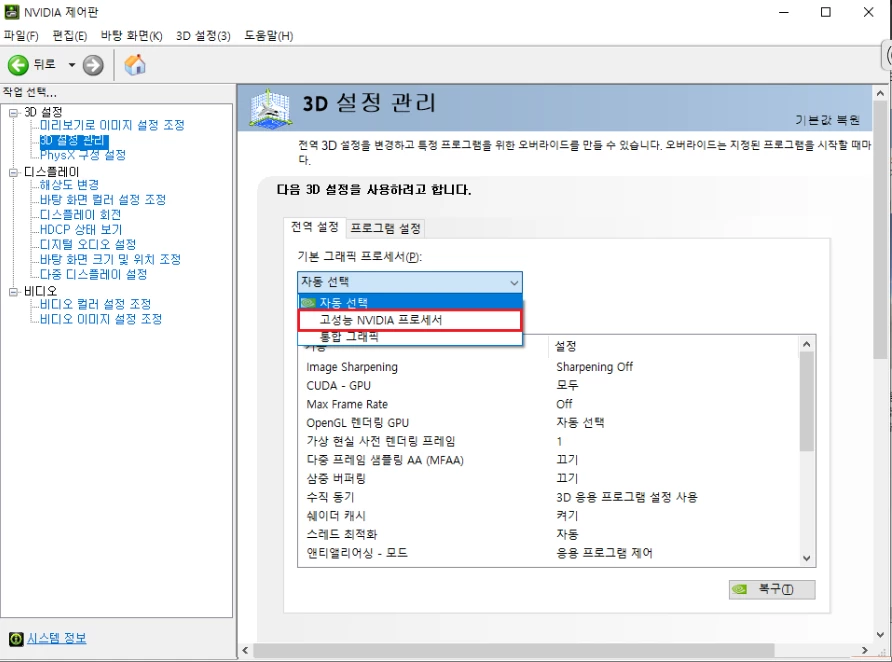Open 디지털 오디오 설정 page

point(88,245)
